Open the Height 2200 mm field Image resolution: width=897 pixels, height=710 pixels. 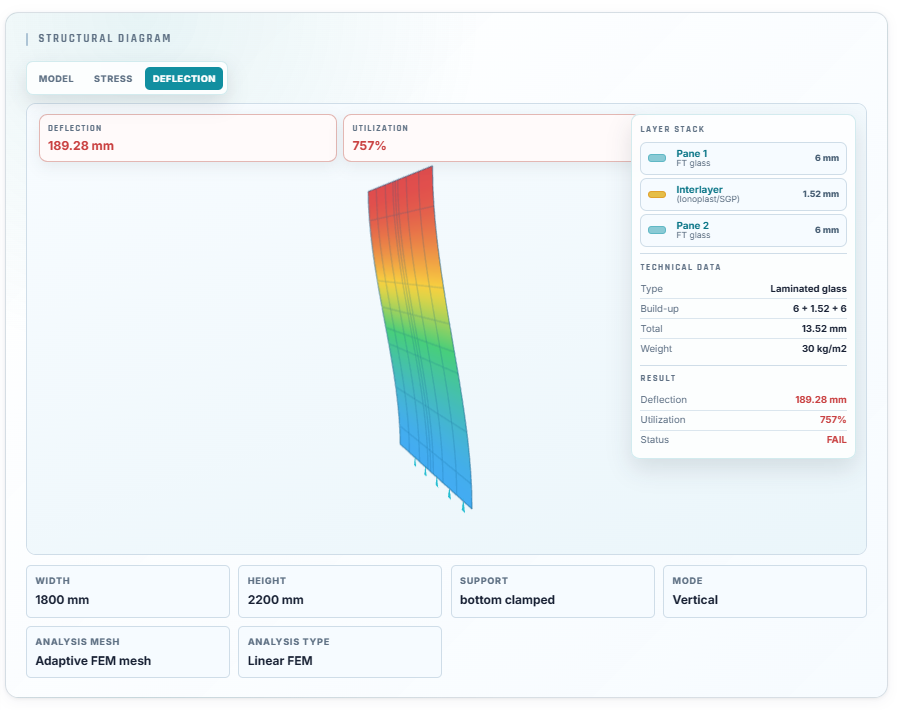click(340, 592)
